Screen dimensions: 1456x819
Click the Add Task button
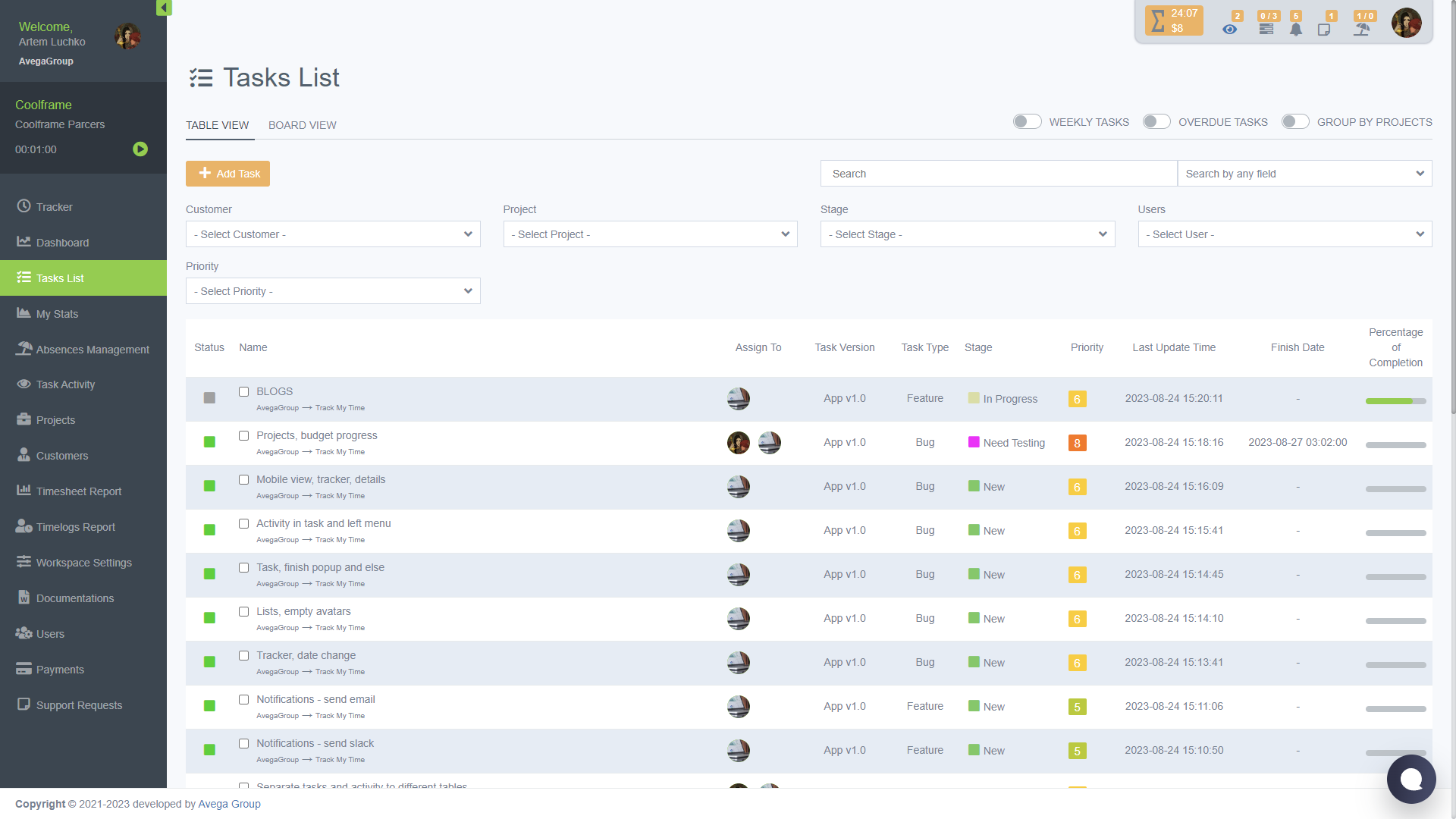227,174
